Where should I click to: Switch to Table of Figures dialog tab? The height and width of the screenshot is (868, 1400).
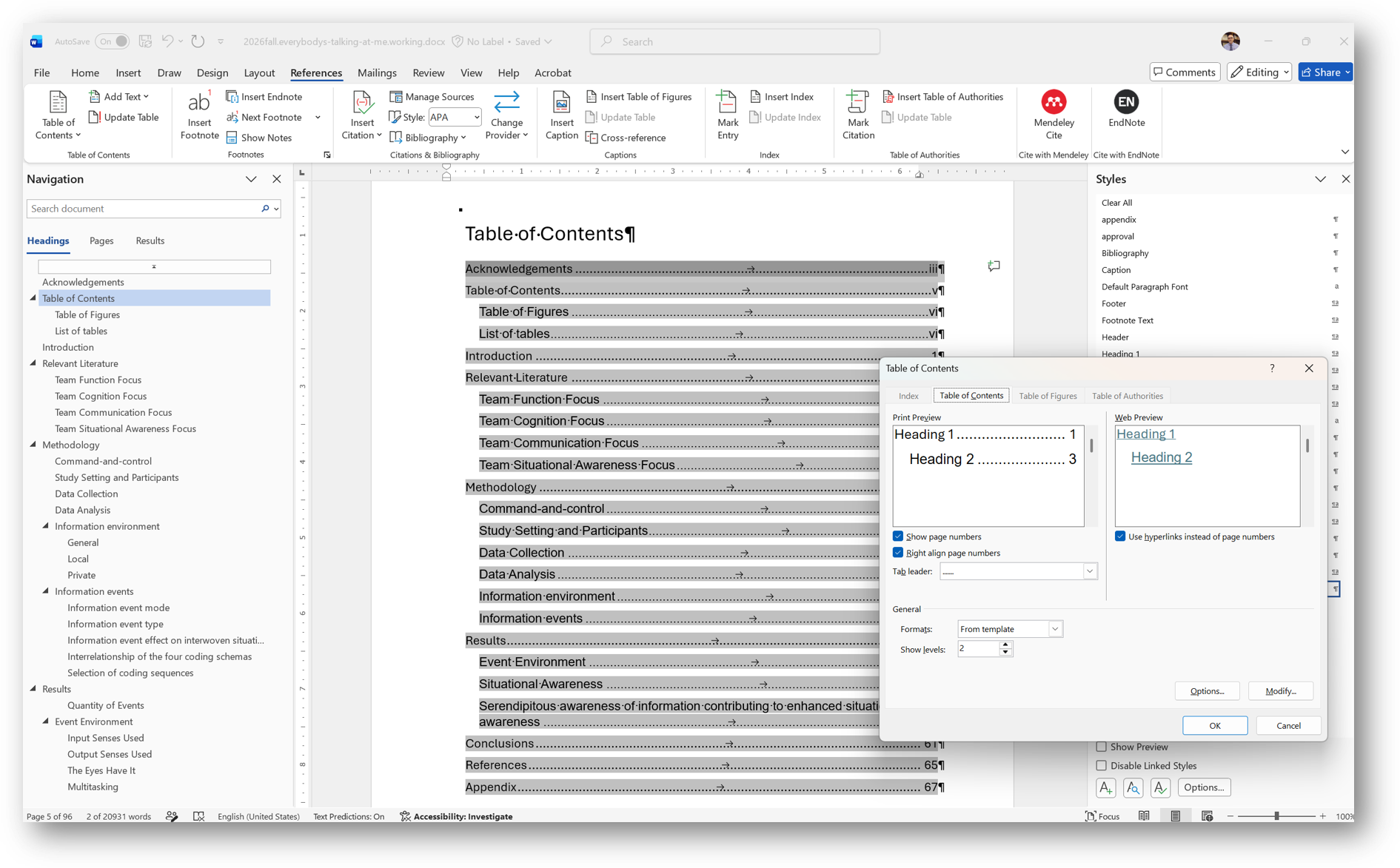tap(1048, 396)
